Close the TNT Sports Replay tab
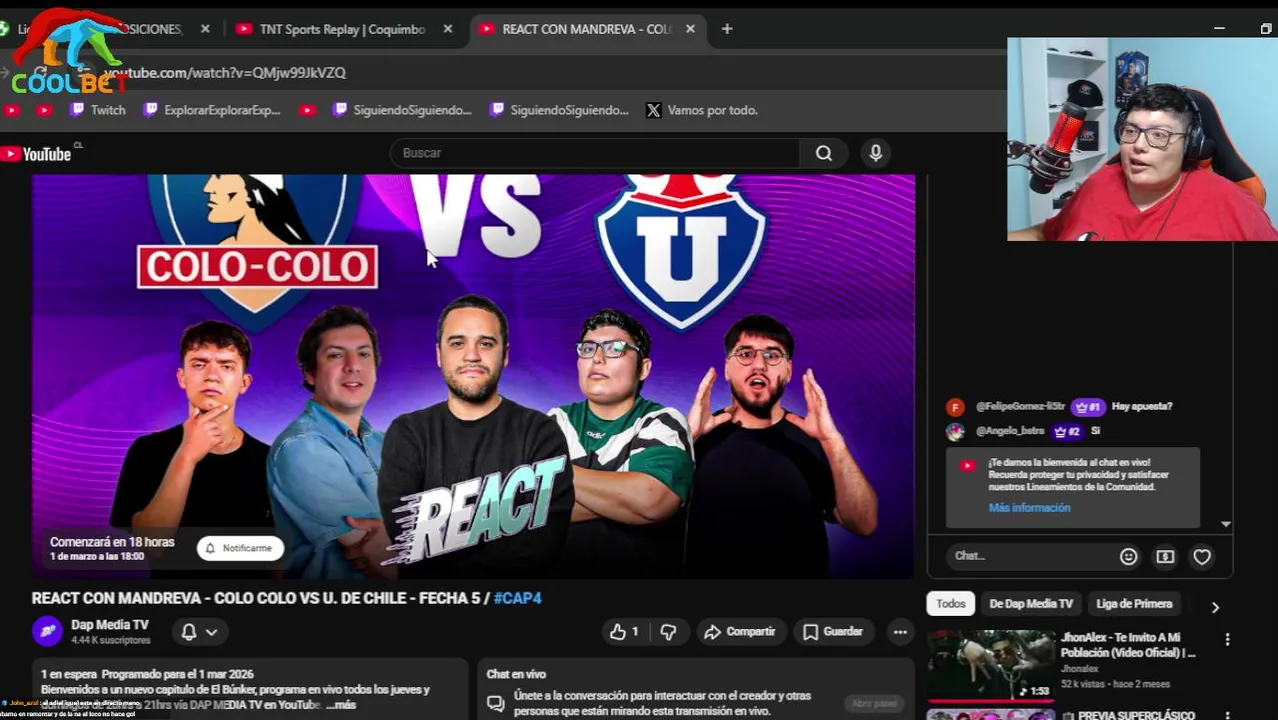 coord(448,29)
